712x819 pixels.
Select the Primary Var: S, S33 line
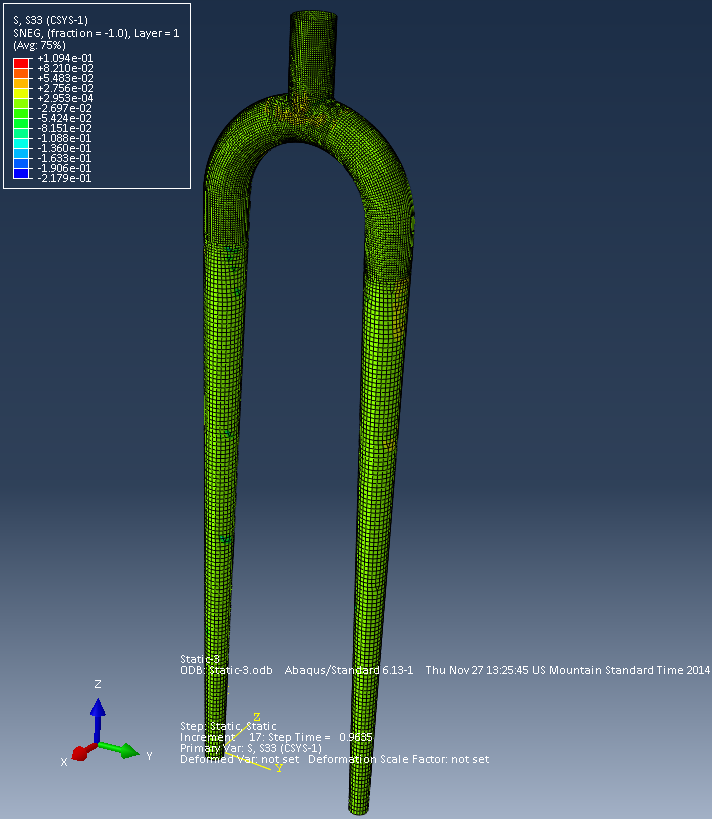251,748
